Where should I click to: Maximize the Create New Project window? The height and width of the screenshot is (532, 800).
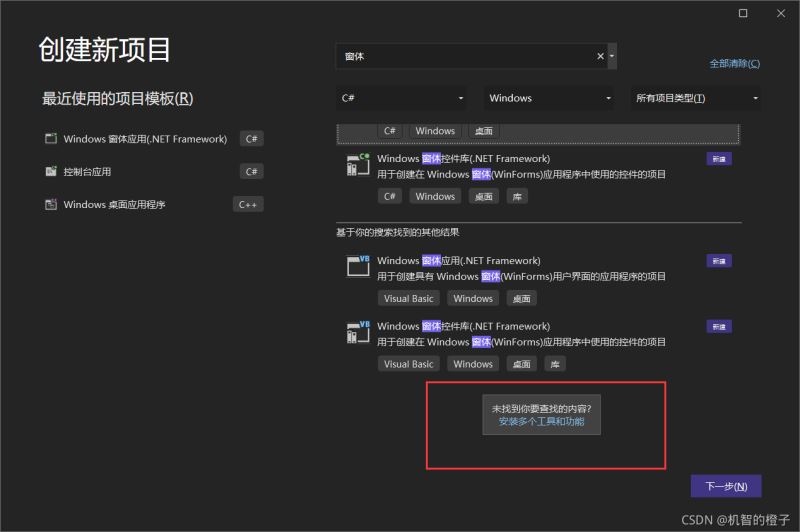coord(743,13)
